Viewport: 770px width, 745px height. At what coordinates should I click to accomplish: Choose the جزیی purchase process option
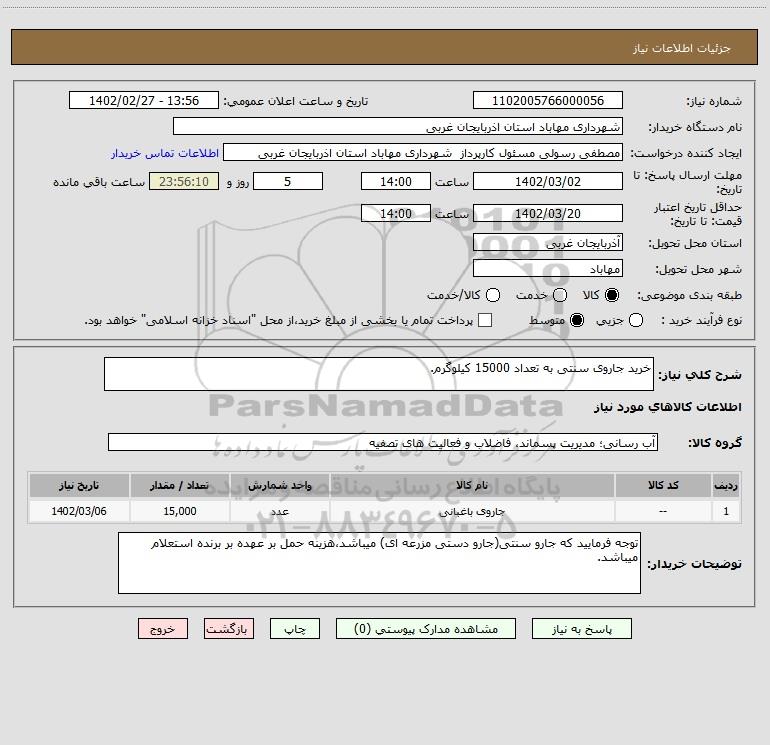point(635,321)
